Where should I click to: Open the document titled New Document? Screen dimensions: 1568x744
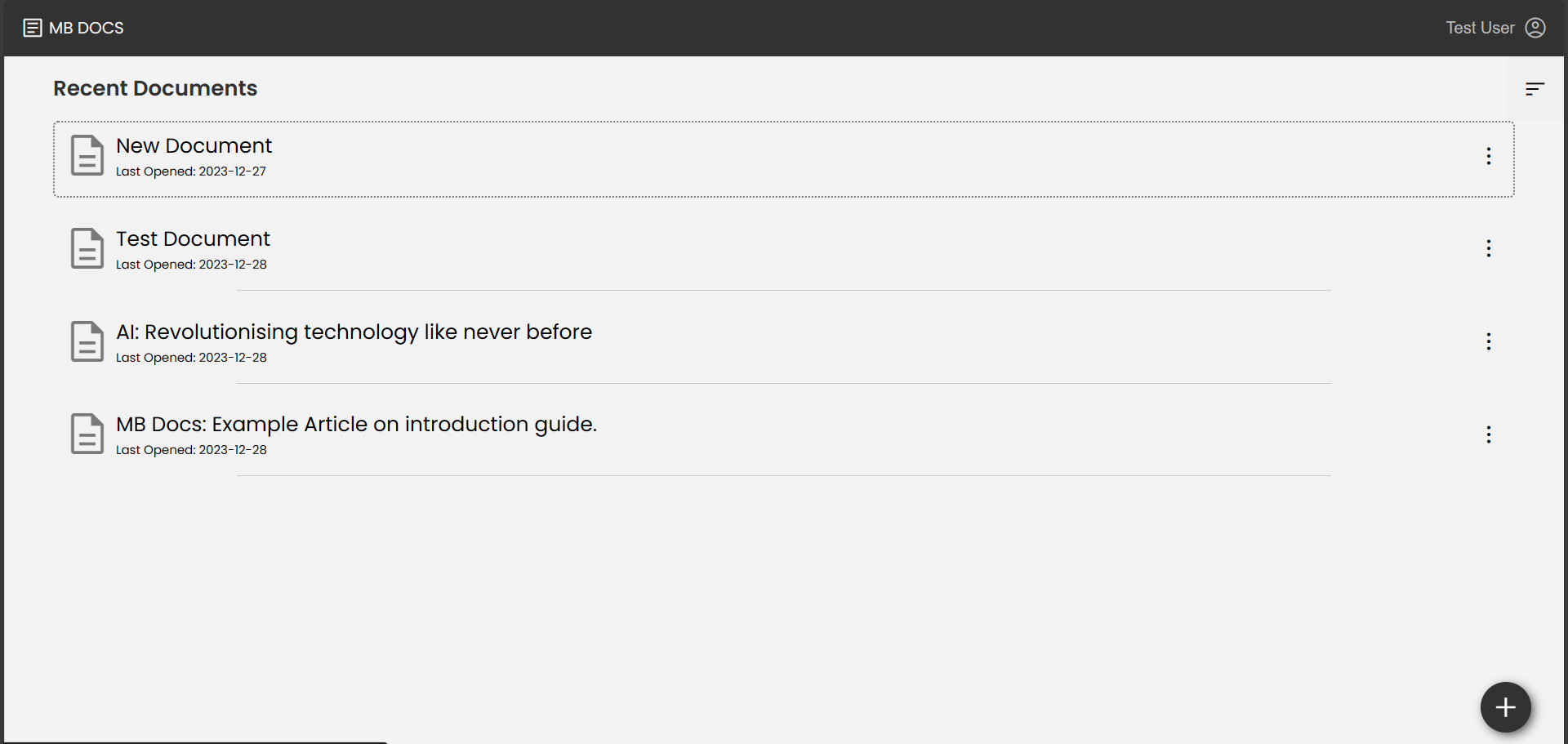[x=194, y=145]
